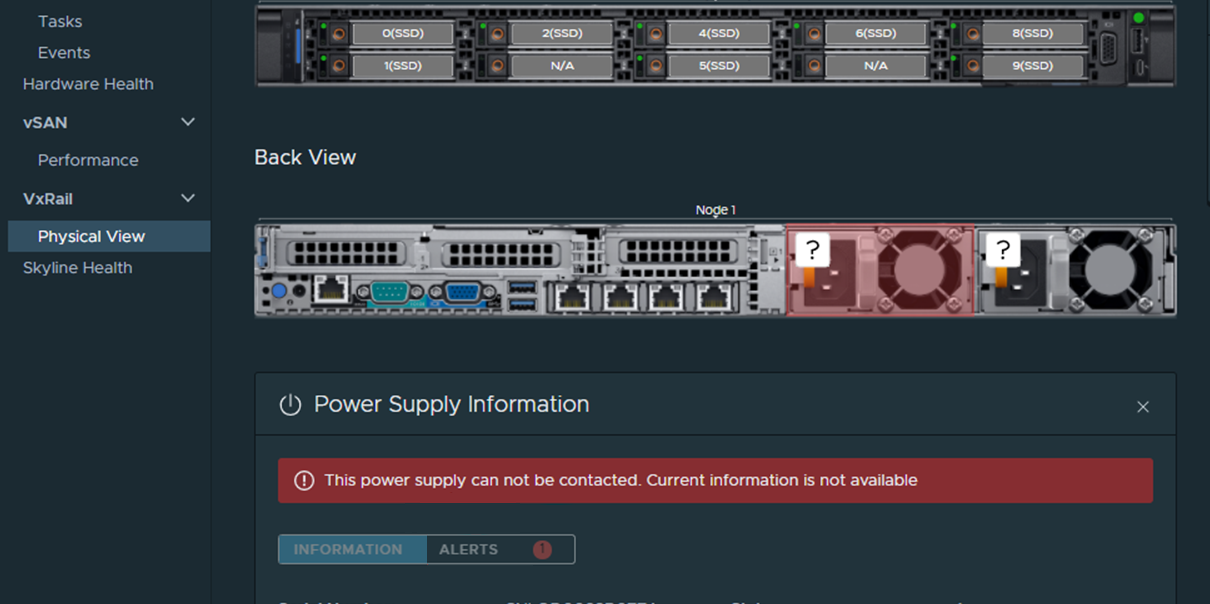Select drive 9(SSD) in the front view
The width and height of the screenshot is (1210, 604).
point(1033,65)
